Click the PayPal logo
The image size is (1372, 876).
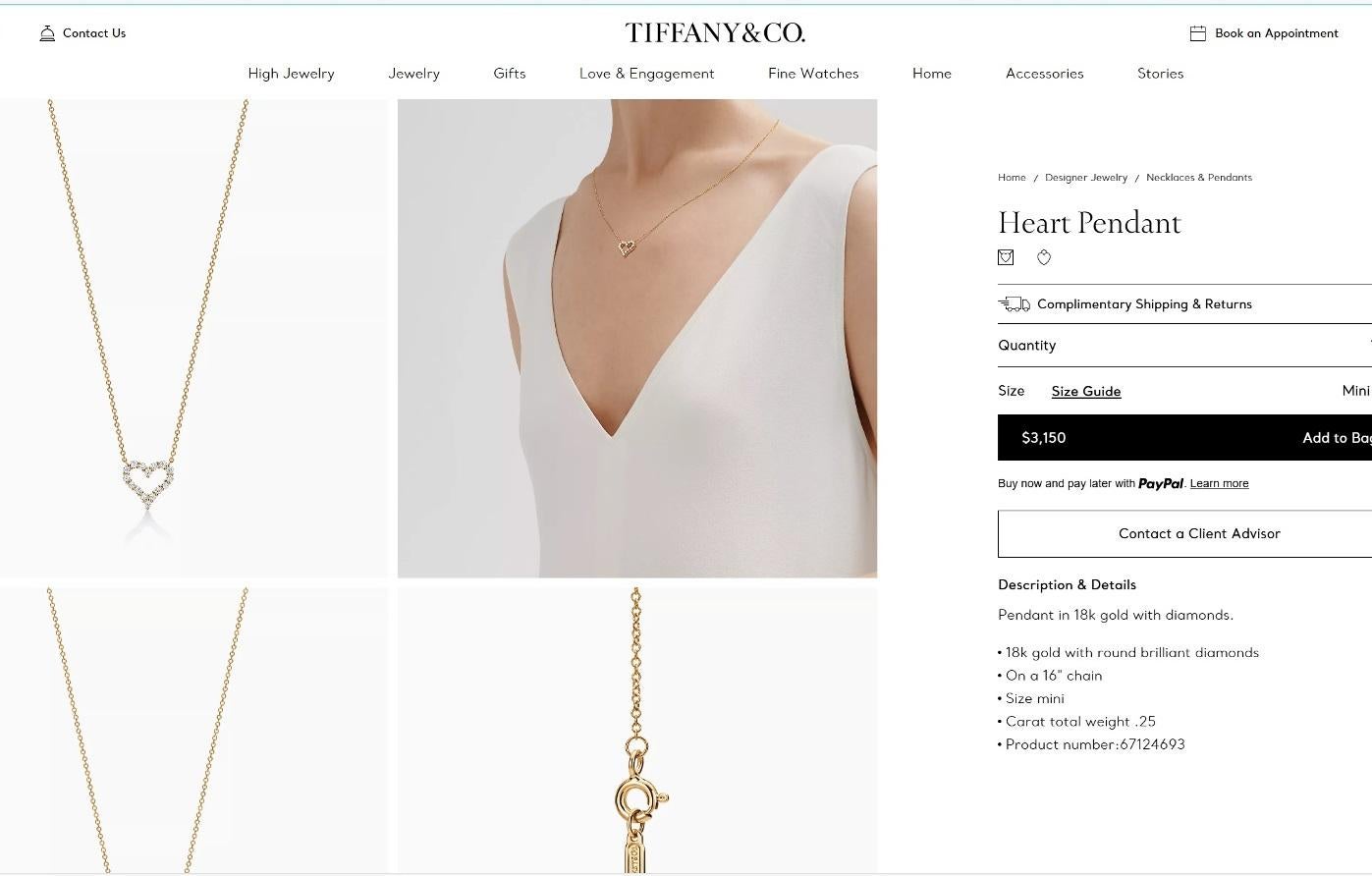click(1161, 483)
